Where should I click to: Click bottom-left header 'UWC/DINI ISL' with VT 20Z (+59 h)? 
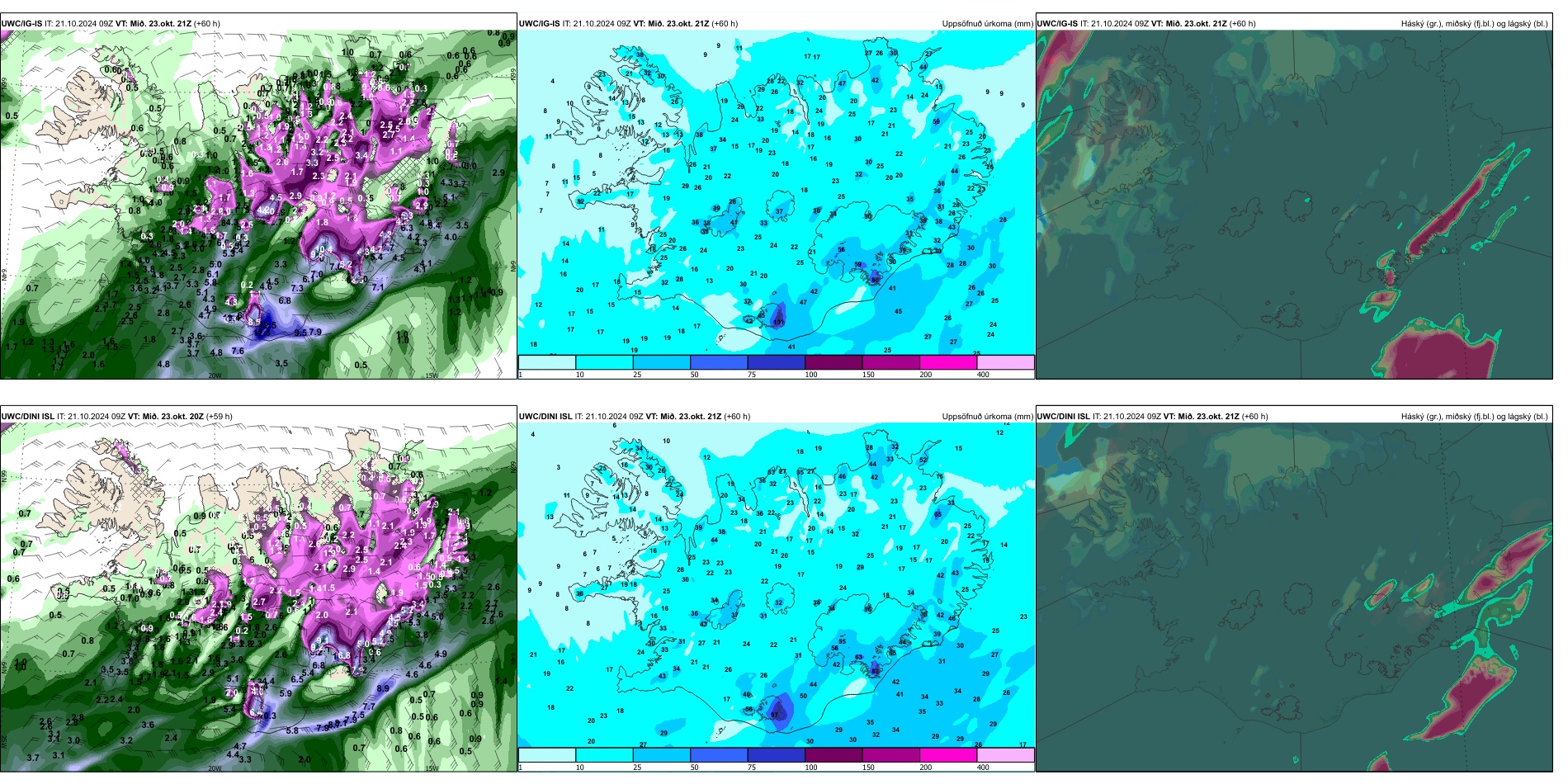pos(116,417)
